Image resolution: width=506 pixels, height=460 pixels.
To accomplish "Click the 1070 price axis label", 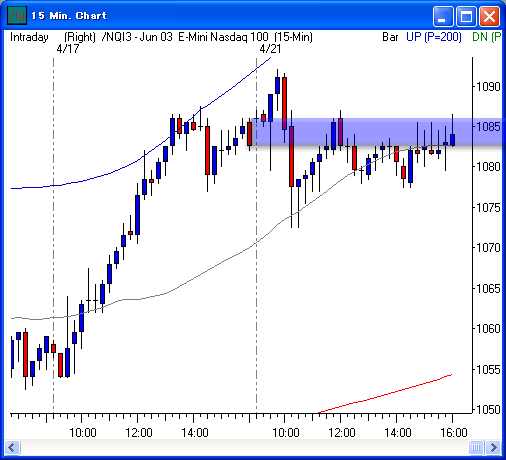I will (488, 248).
